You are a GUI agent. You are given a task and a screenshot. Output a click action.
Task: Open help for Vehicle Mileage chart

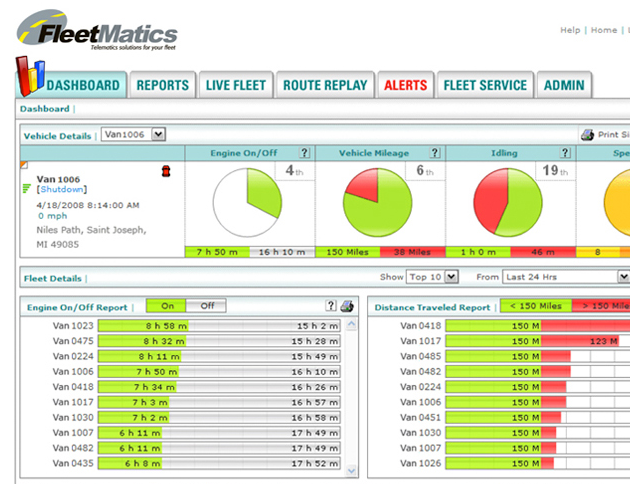tap(435, 153)
